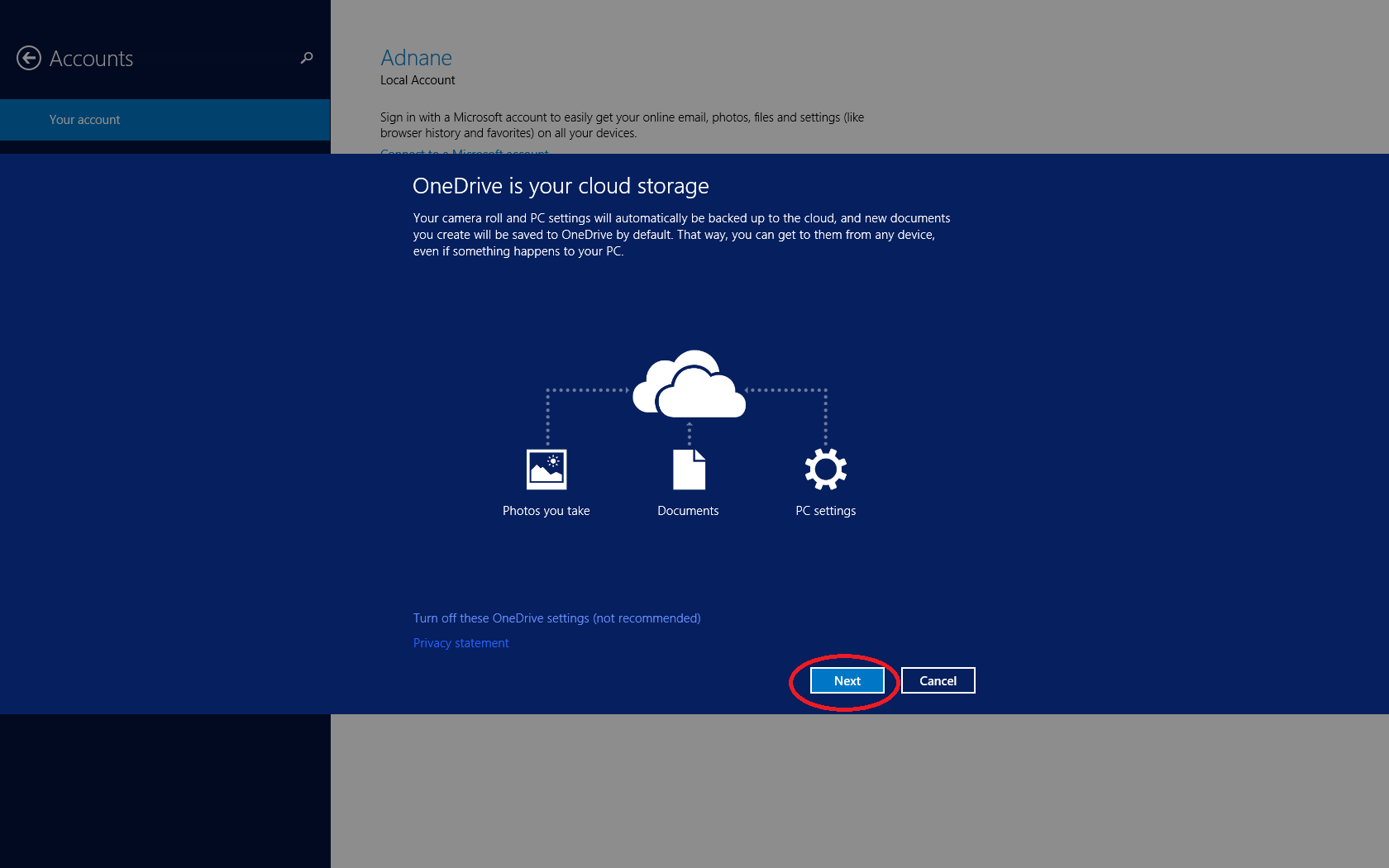The image size is (1389, 868).
Task: Click the Photos you take picture icon
Action: point(547,470)
